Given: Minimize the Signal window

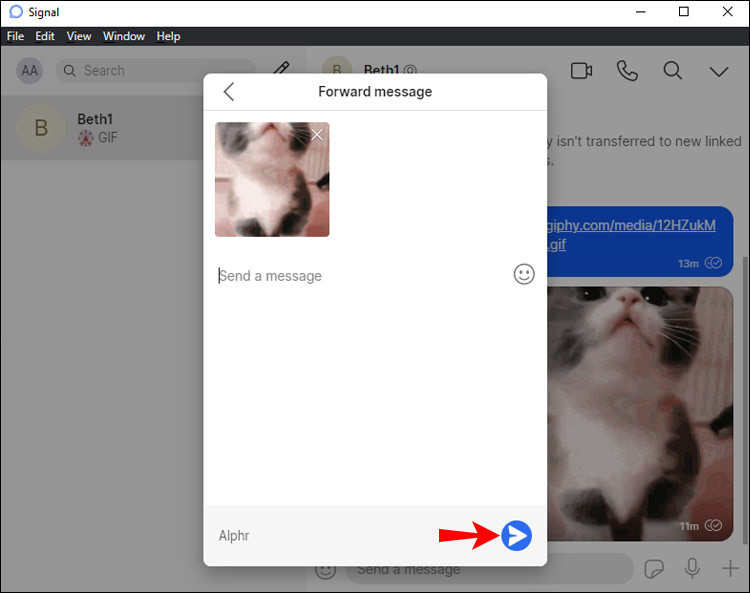Looking at the screenshot, I should pyautogui.click(x=640, y=11).
